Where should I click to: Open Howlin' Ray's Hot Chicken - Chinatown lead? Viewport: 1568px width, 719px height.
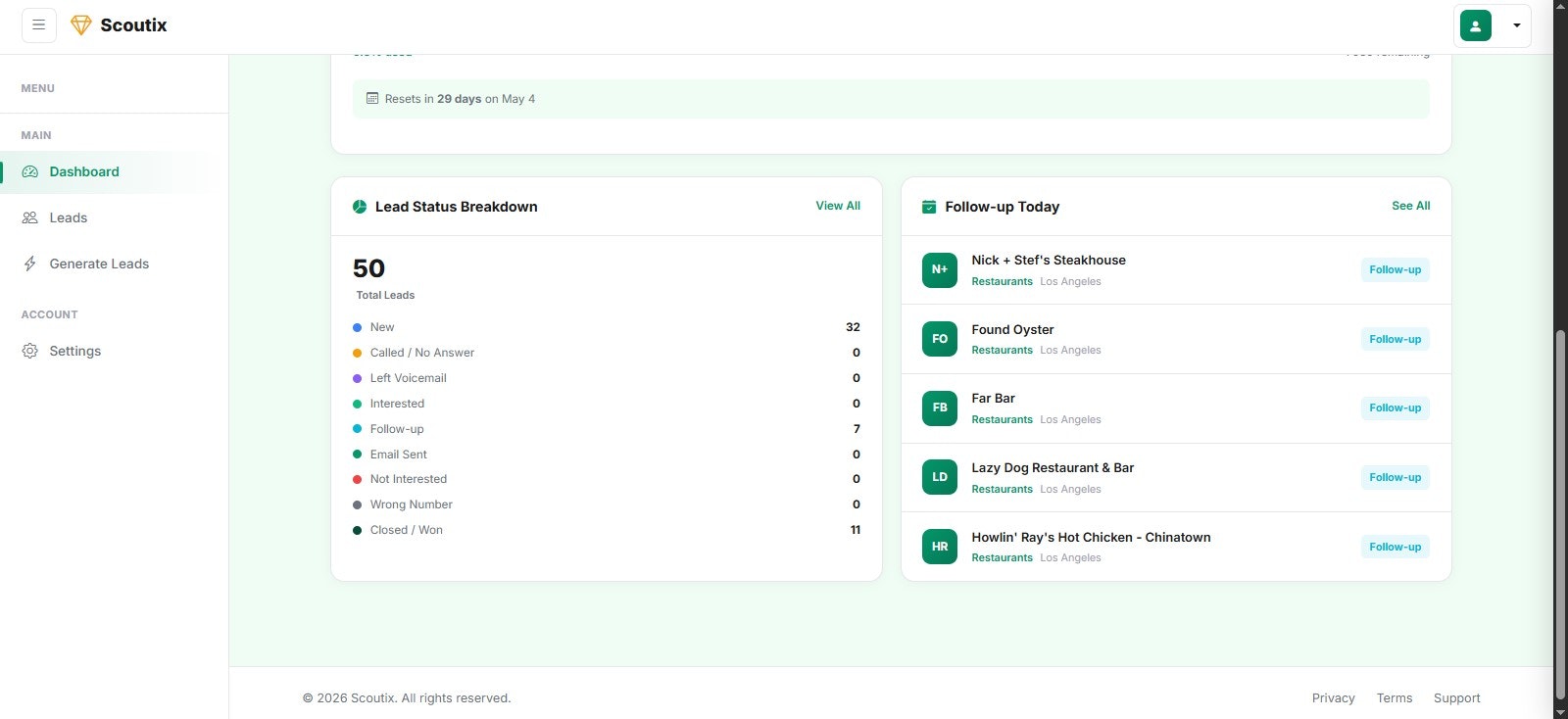1091,537
